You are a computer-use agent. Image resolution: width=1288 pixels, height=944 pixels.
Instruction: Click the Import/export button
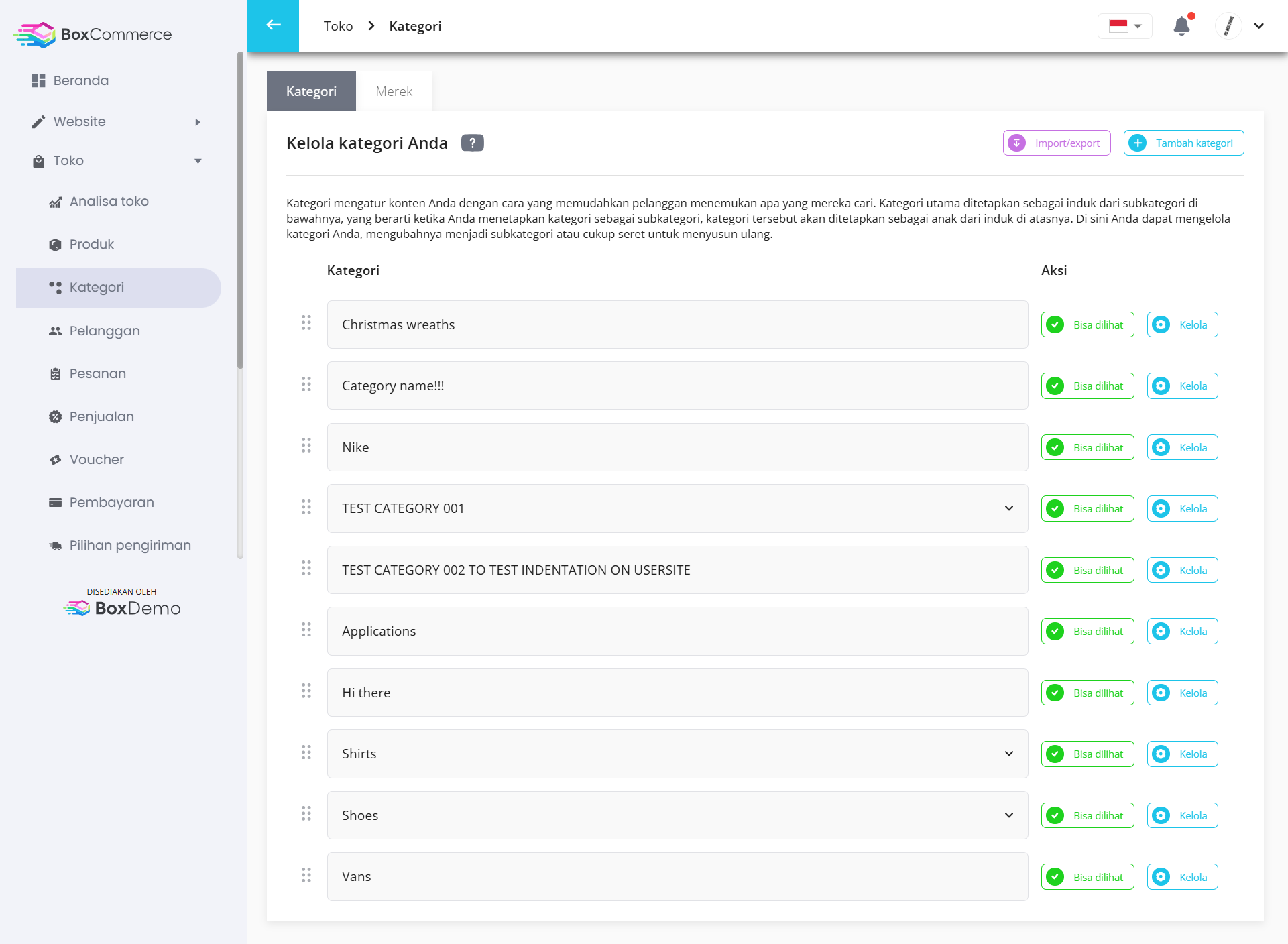click(x=1057, y=143)
